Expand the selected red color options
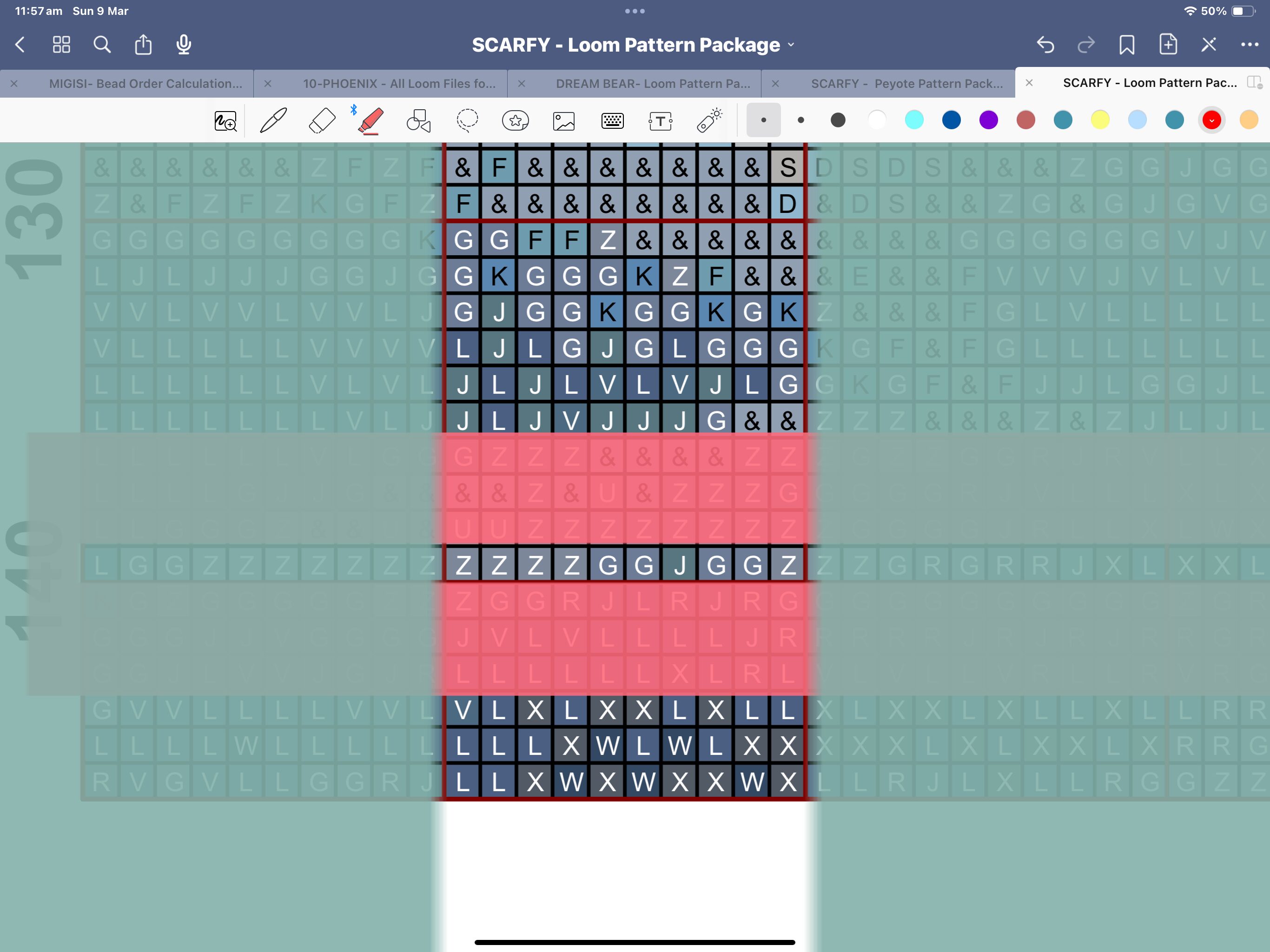This screenshot has width=1270, height=952. (x=1211, y=120)
